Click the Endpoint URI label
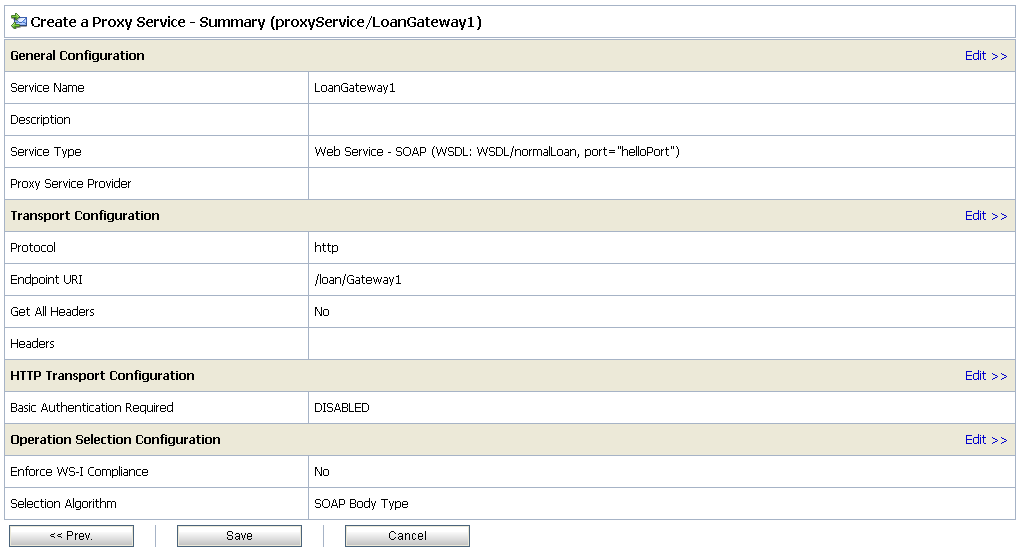 (x=46, y=280)
